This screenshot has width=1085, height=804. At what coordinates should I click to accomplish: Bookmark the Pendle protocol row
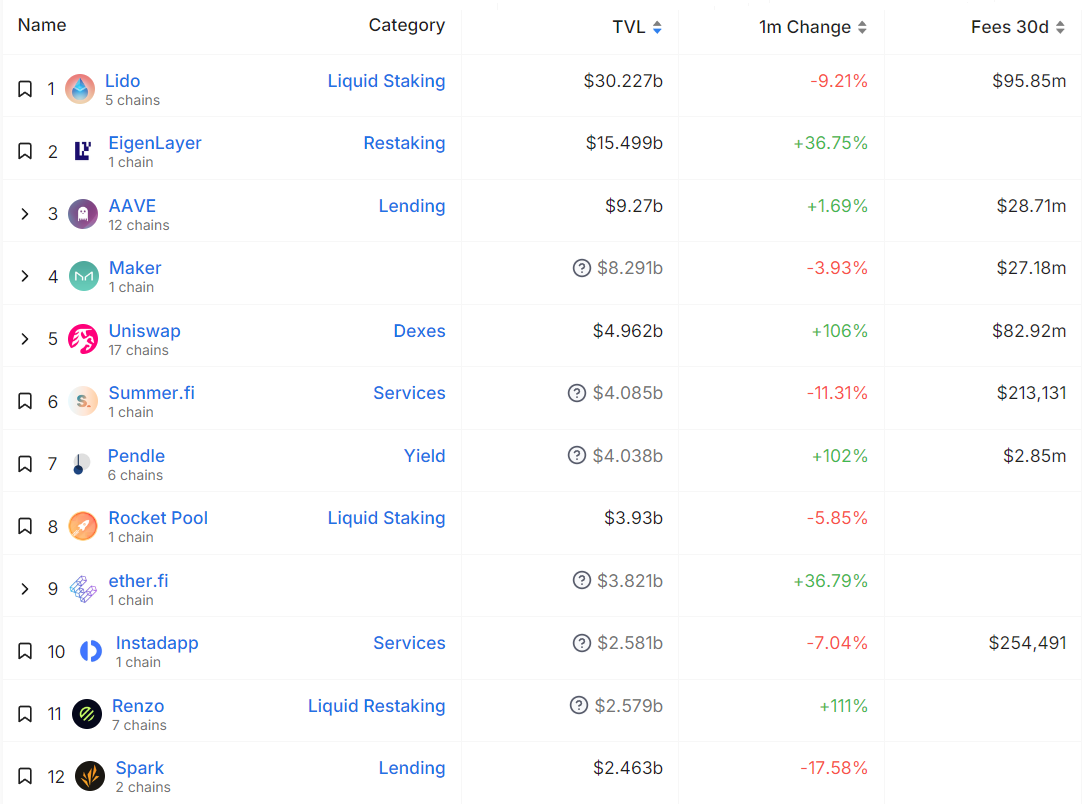(x=25, y=464)
